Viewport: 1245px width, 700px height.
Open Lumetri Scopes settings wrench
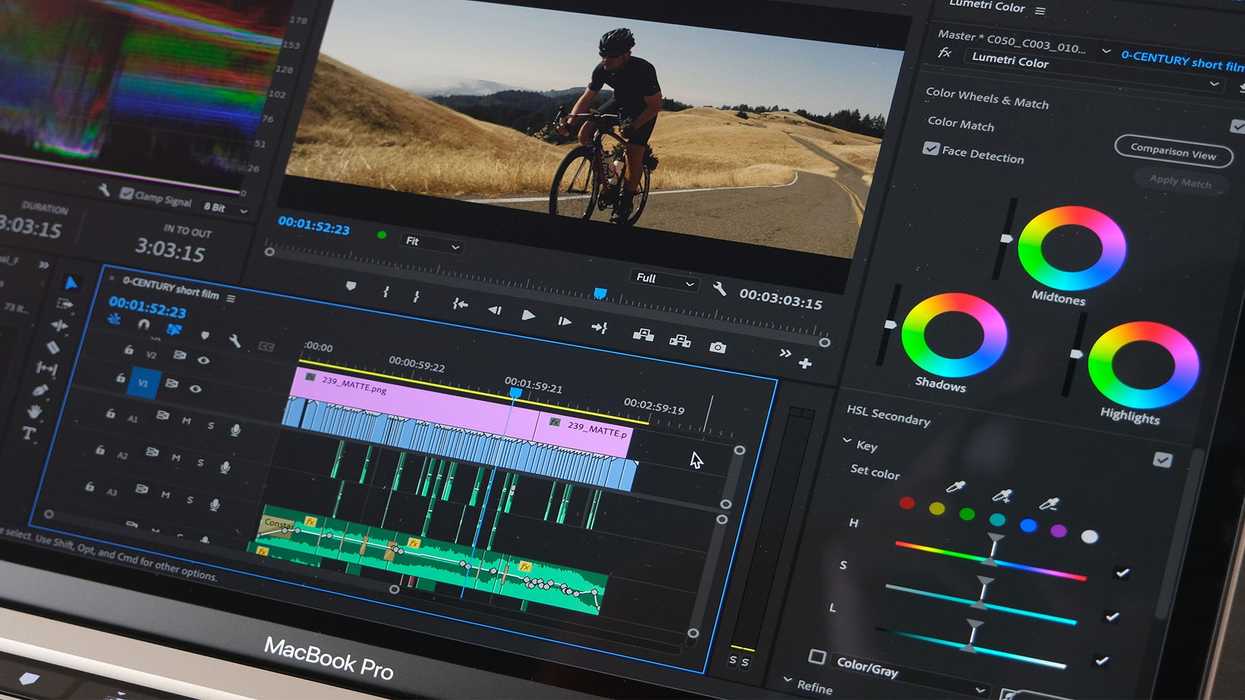(104, 190)
